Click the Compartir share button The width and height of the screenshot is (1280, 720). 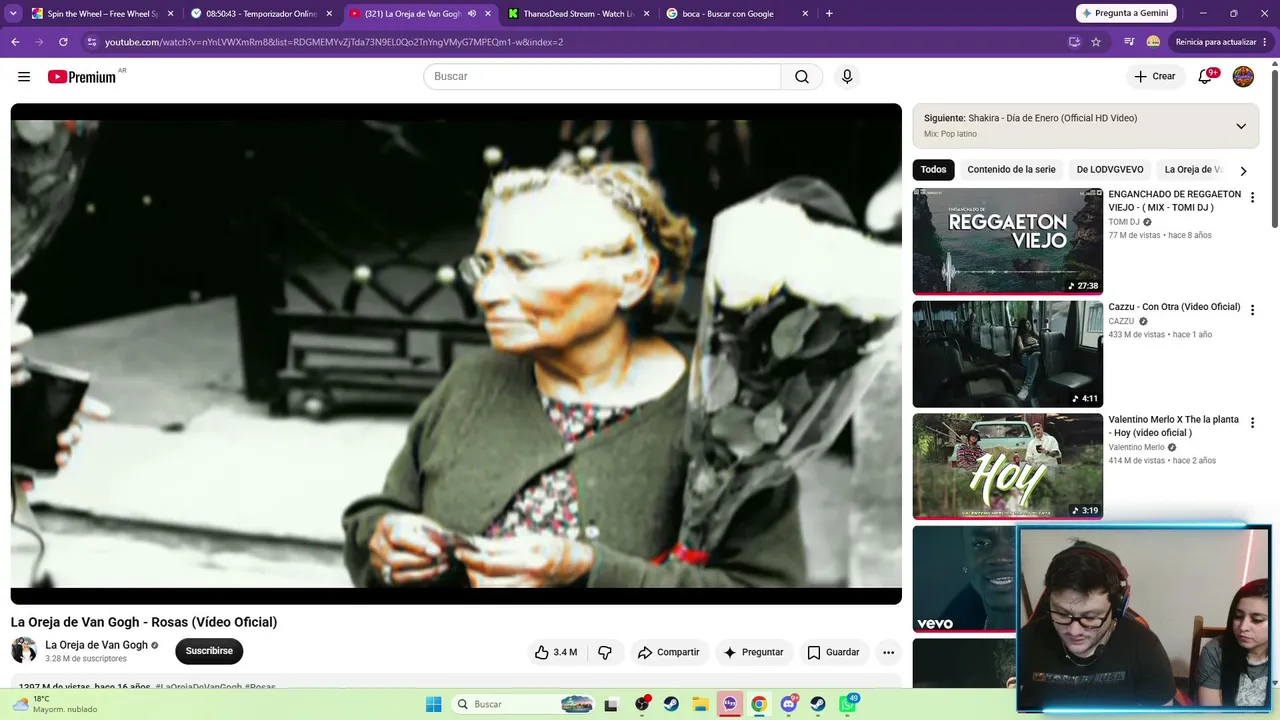click(668, 652)
